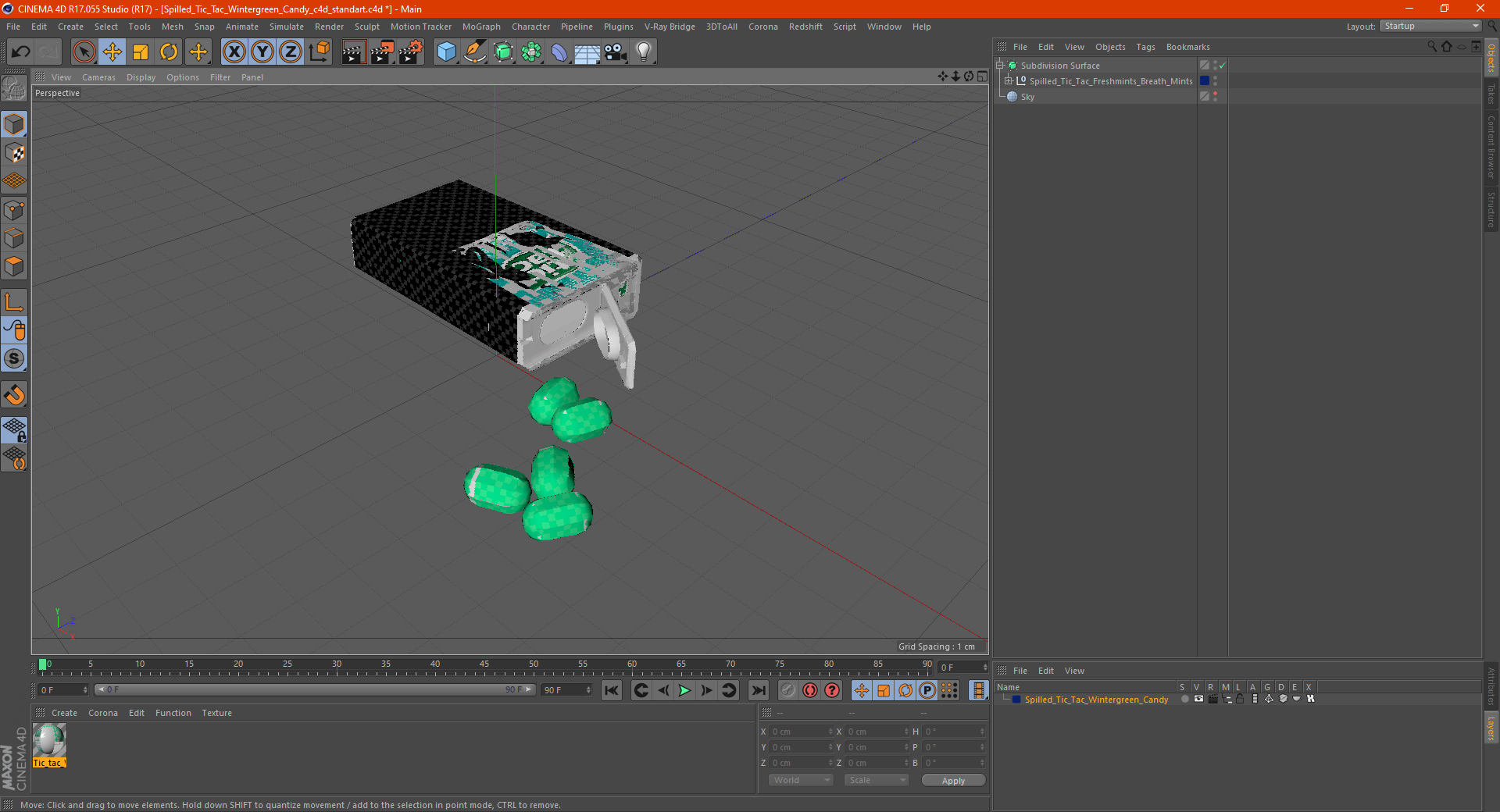Switch to Texture mode
1500x812 pixels.
tap(15, 153)
